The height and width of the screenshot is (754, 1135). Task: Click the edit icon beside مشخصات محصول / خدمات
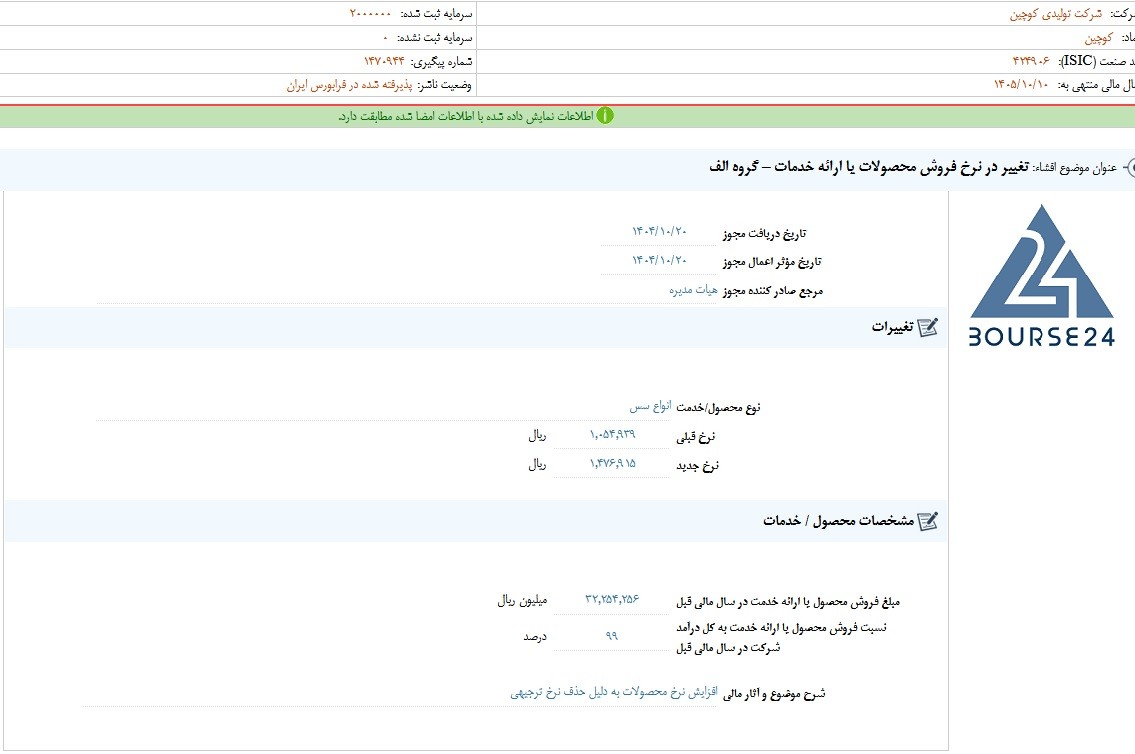tap(927, 521)
